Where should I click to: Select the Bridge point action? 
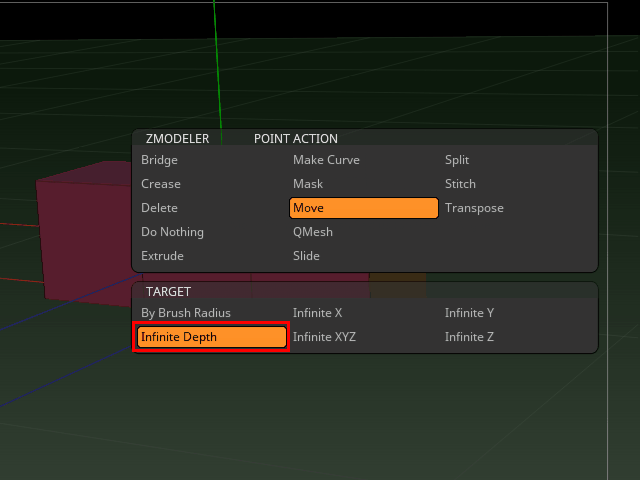click(x=159, y=160)
